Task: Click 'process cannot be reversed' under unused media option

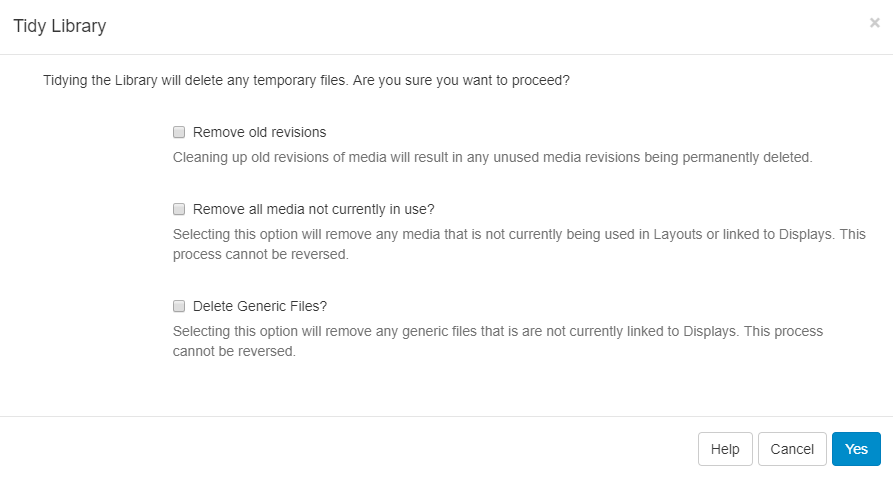Action: click(260, 254)
